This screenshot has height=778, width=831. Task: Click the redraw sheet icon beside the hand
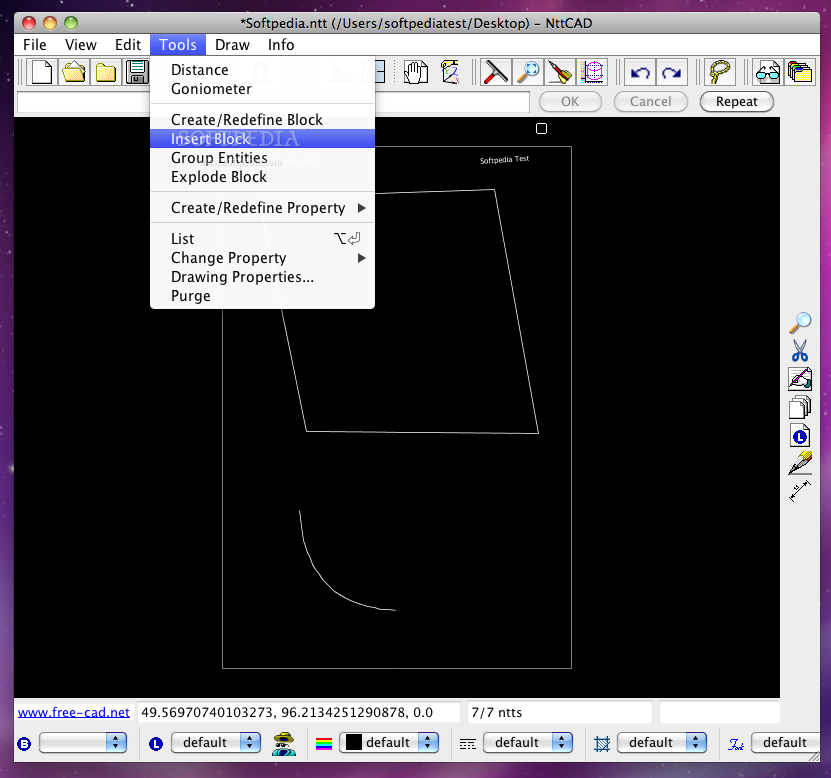449,72
